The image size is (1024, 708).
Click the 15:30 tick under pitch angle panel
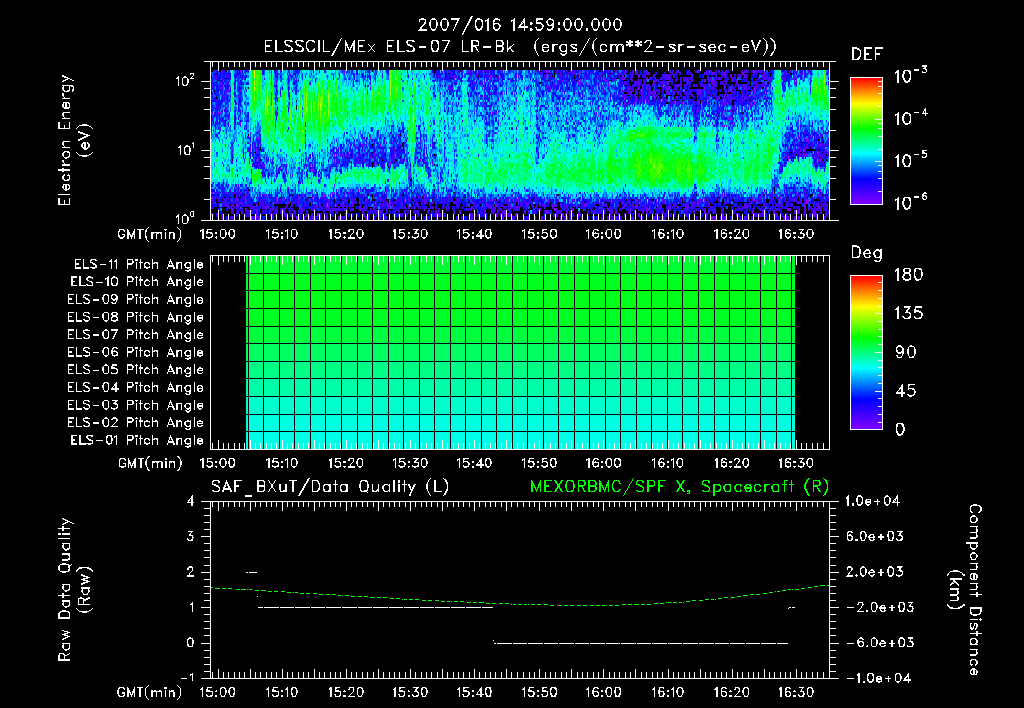(410, 464)
